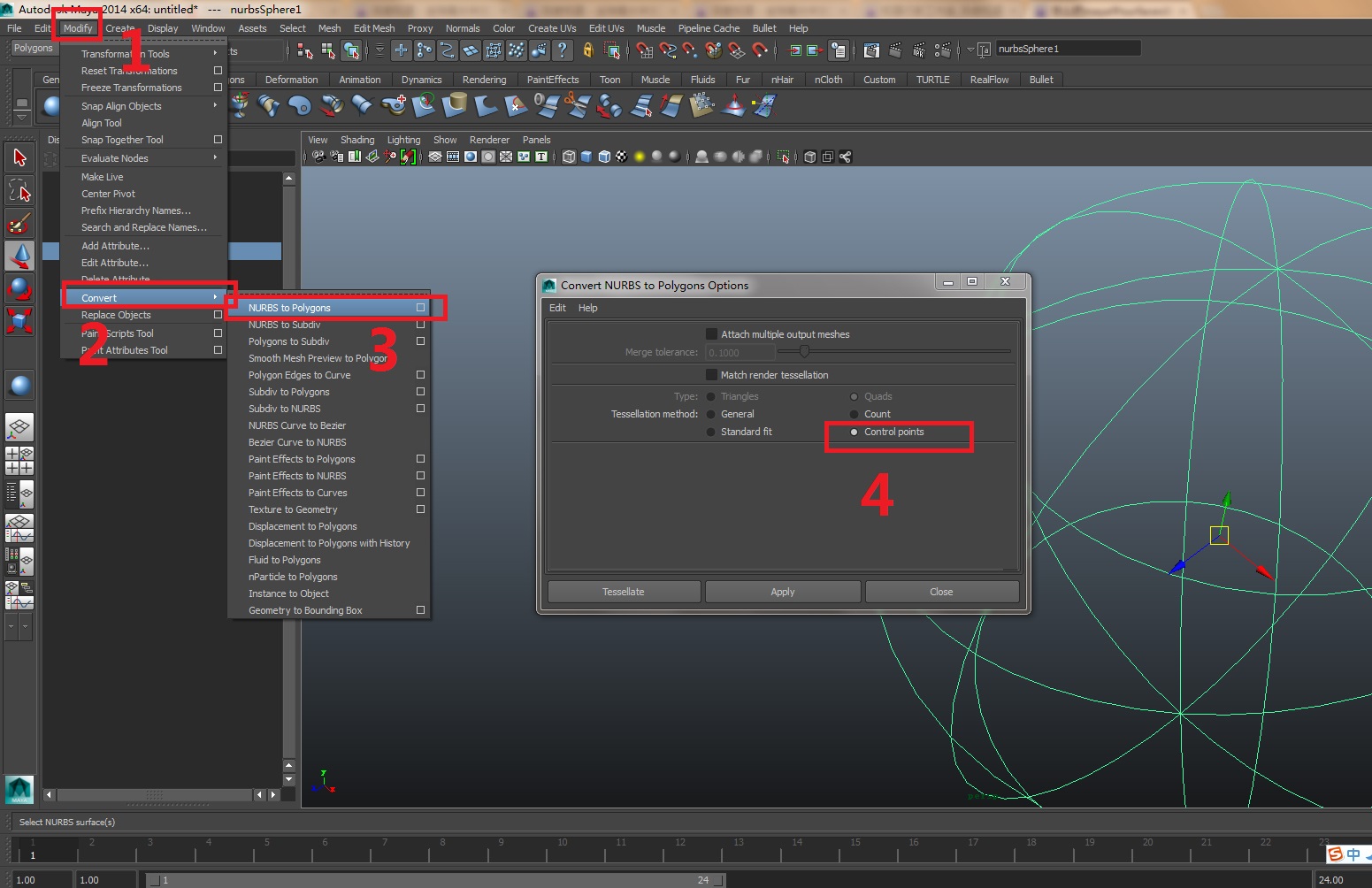Enable Attach multiple output meshes
This screenshot has height=888, width=1372.
click(711, 334)
